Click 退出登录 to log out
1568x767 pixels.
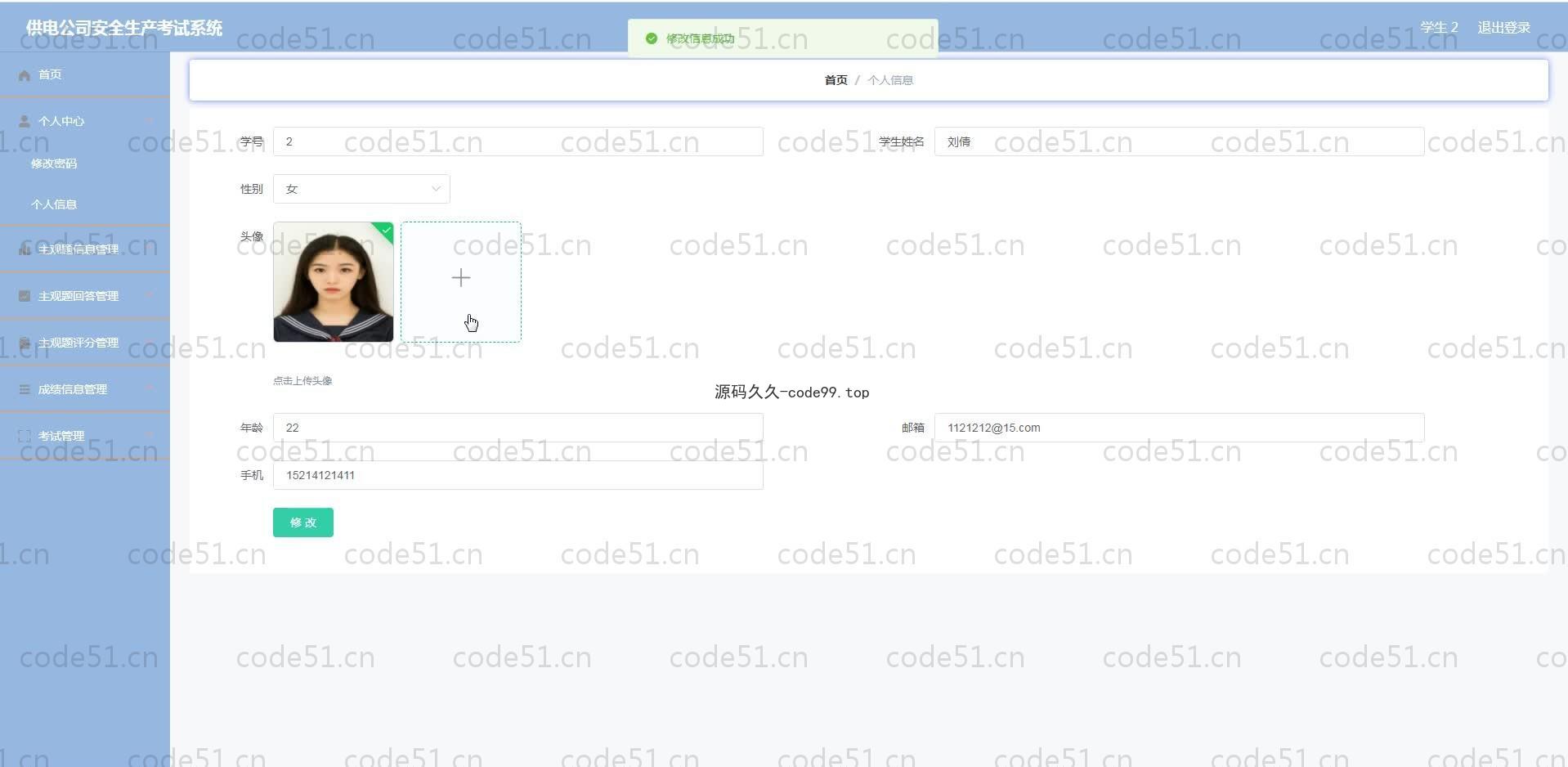pyautogui.click(x=1503, y=28)
